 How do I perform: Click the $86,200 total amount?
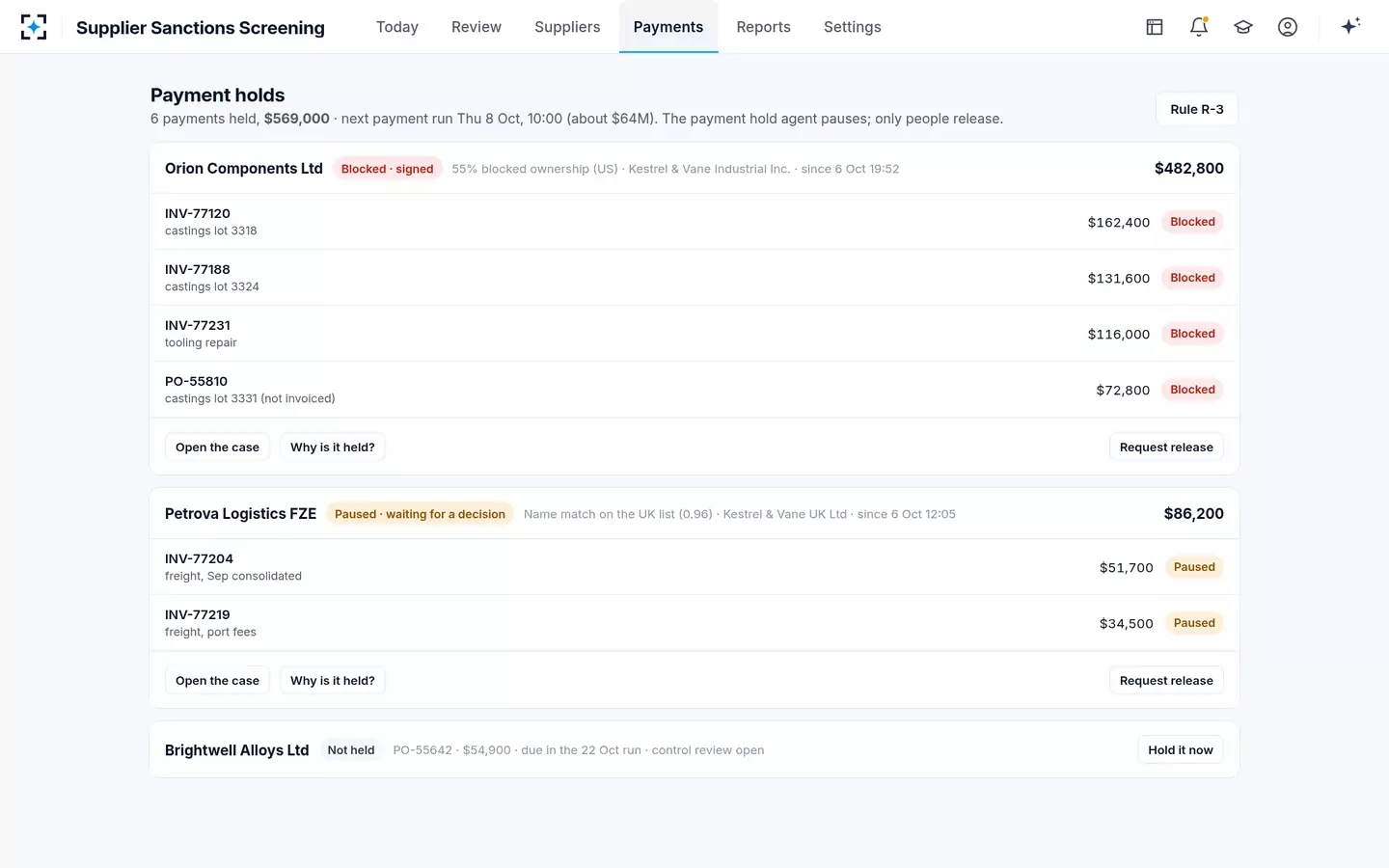coord(1194,514)
